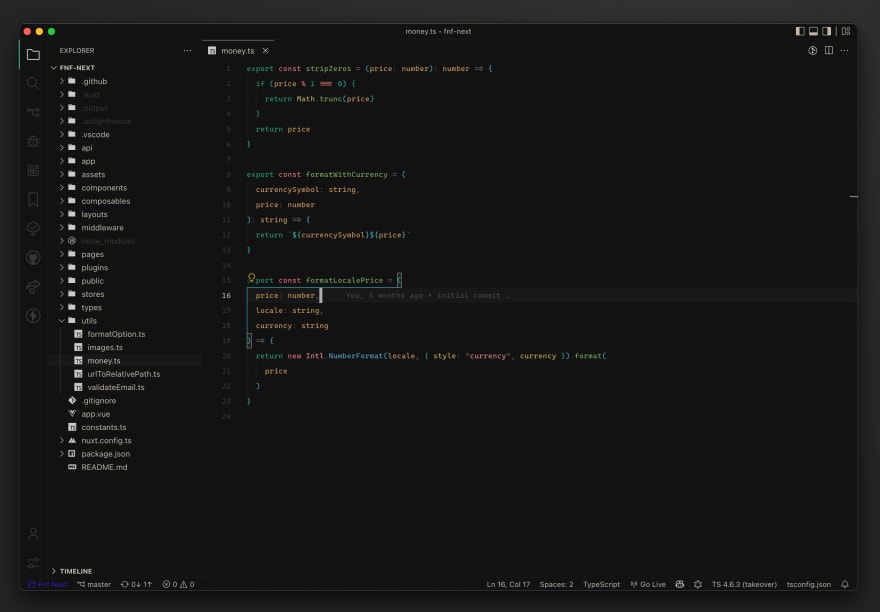Toggle the bottom panel layout icon
The image size is (880, 612).
pyautogui.click(x=813, y=31)
